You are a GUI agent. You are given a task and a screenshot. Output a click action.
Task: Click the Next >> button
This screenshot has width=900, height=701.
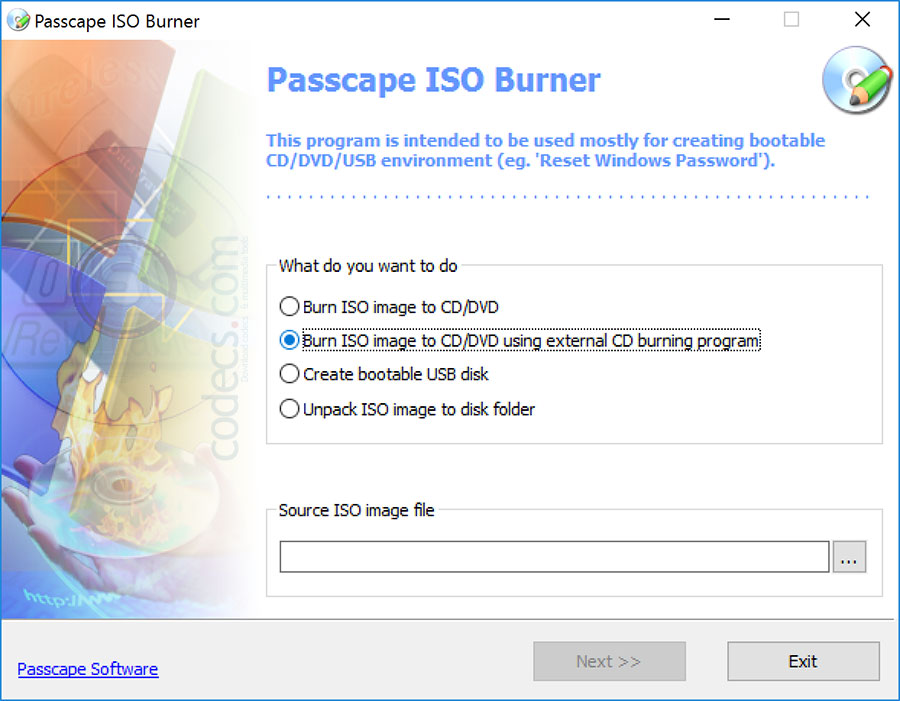pos(609,661)
